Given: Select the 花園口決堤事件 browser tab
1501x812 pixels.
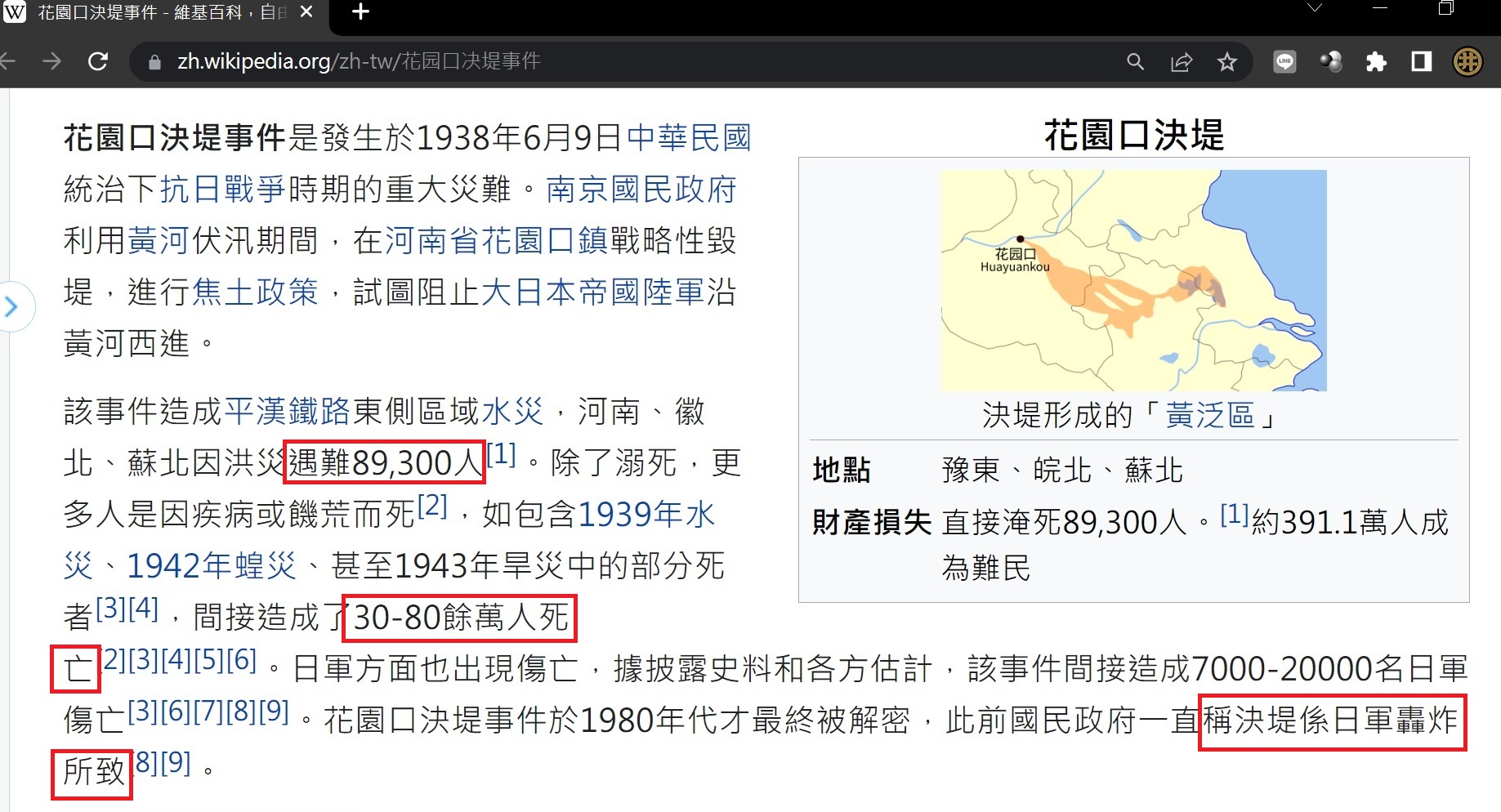Looking at the screenshot, I should coord(163,13).
